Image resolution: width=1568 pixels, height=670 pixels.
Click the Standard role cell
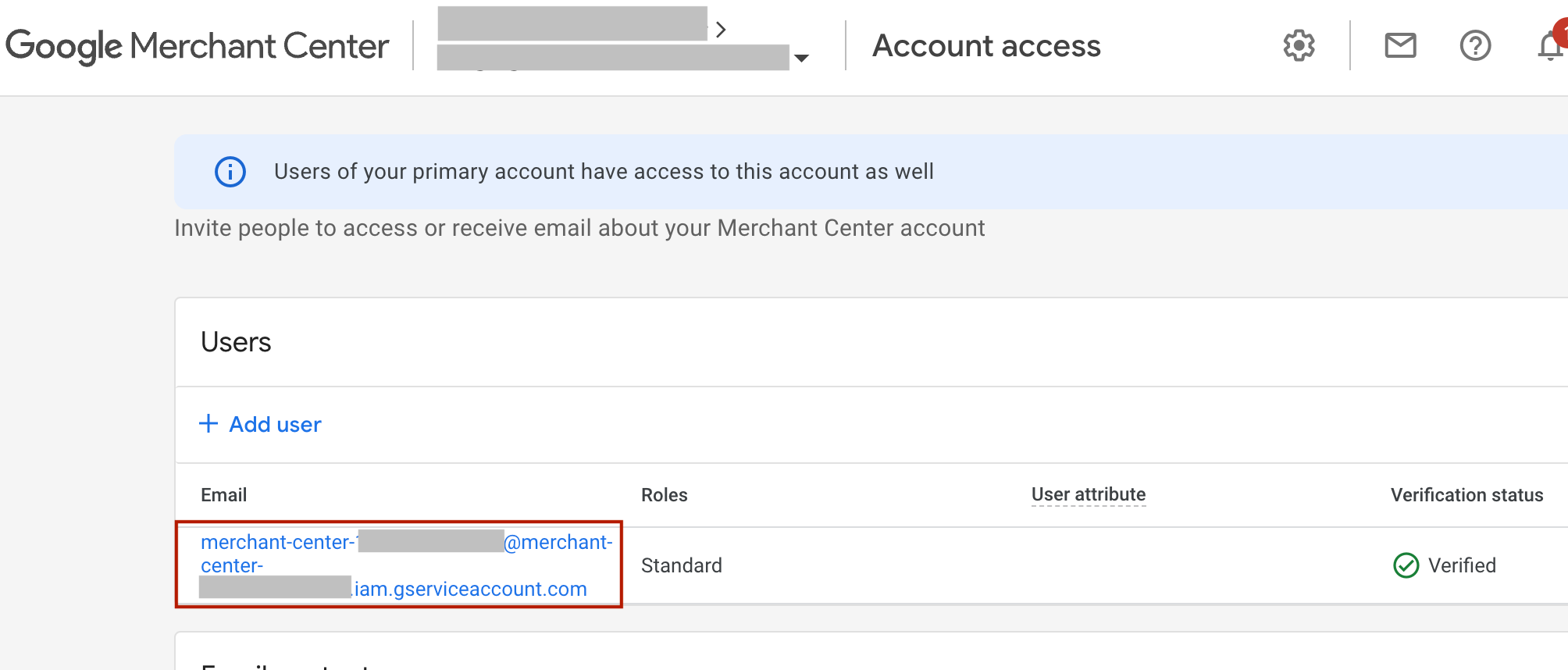[681, 565]
